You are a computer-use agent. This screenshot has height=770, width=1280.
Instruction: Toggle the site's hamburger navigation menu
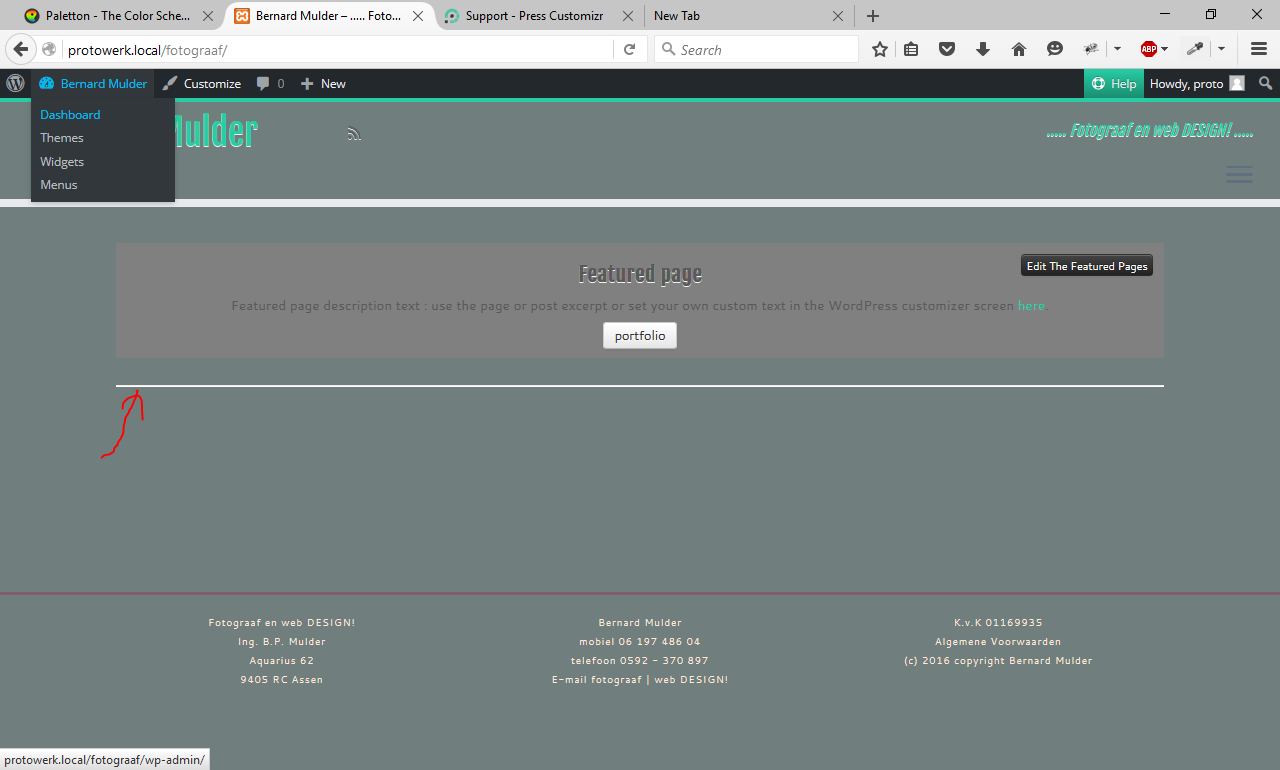tap(1239, 175)
